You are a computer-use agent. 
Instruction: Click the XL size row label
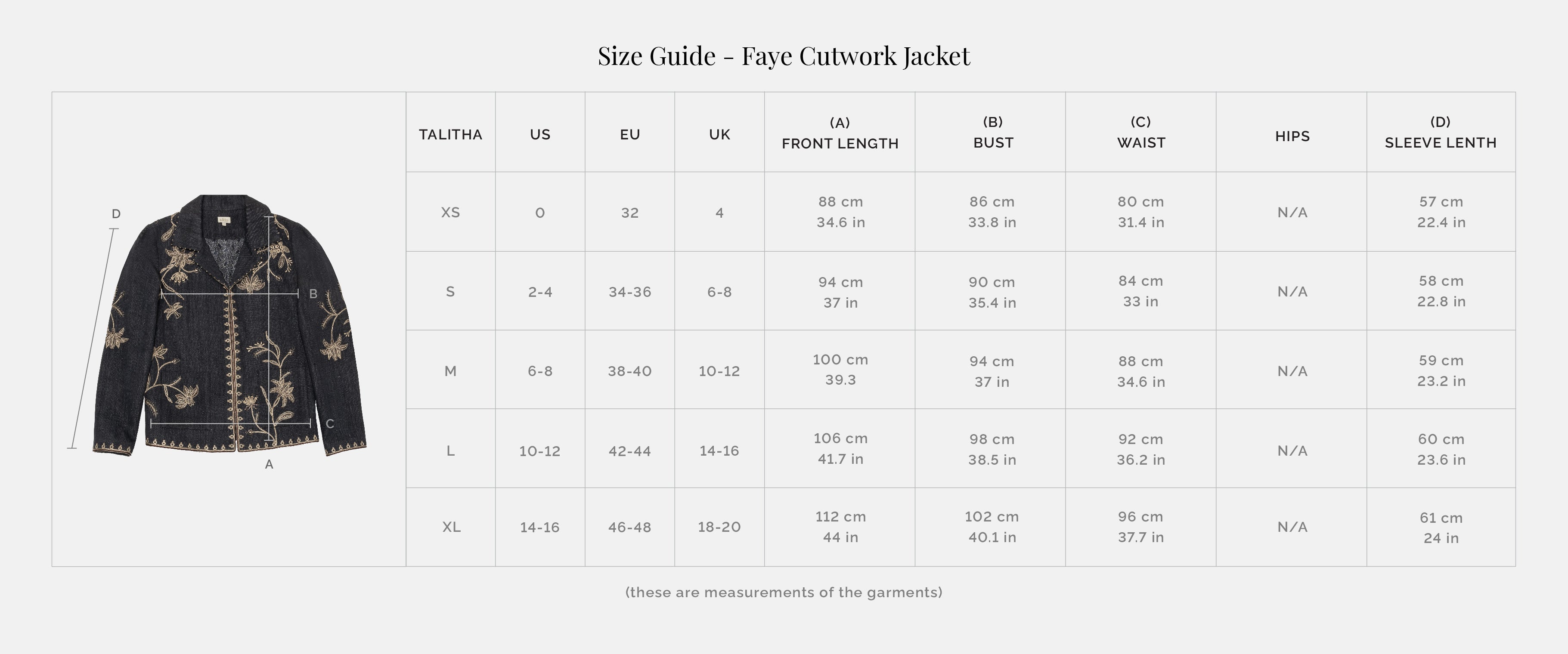point(451,527)
